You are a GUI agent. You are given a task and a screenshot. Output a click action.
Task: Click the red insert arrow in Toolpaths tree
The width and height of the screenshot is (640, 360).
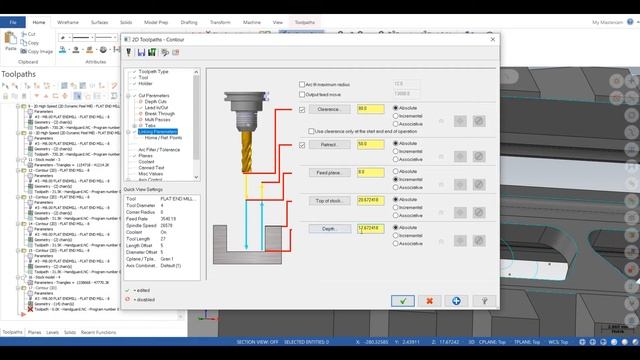point(23,314)
